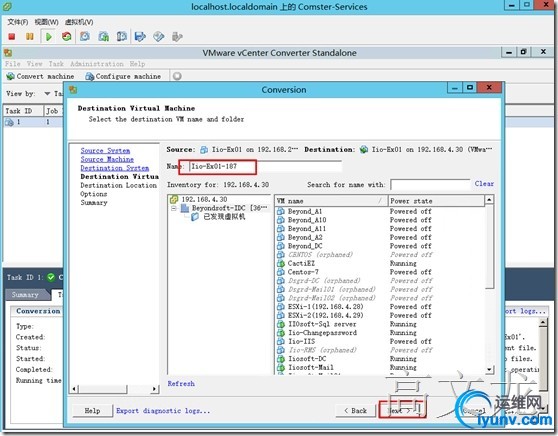Click the Iio-IIS VM icon

[281, 341]
